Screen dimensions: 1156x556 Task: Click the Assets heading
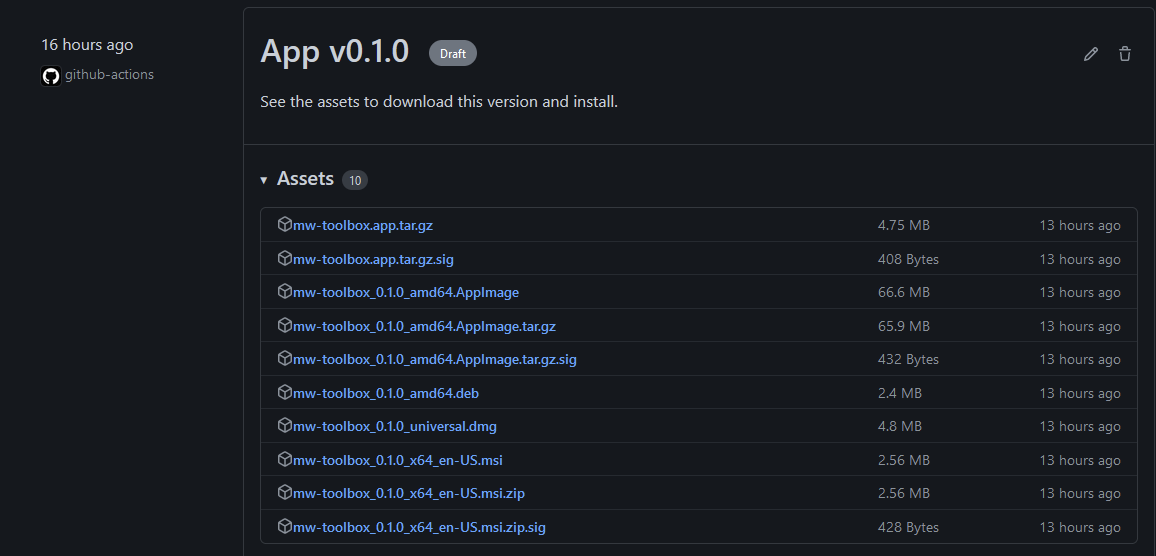(x=305, y=178)
